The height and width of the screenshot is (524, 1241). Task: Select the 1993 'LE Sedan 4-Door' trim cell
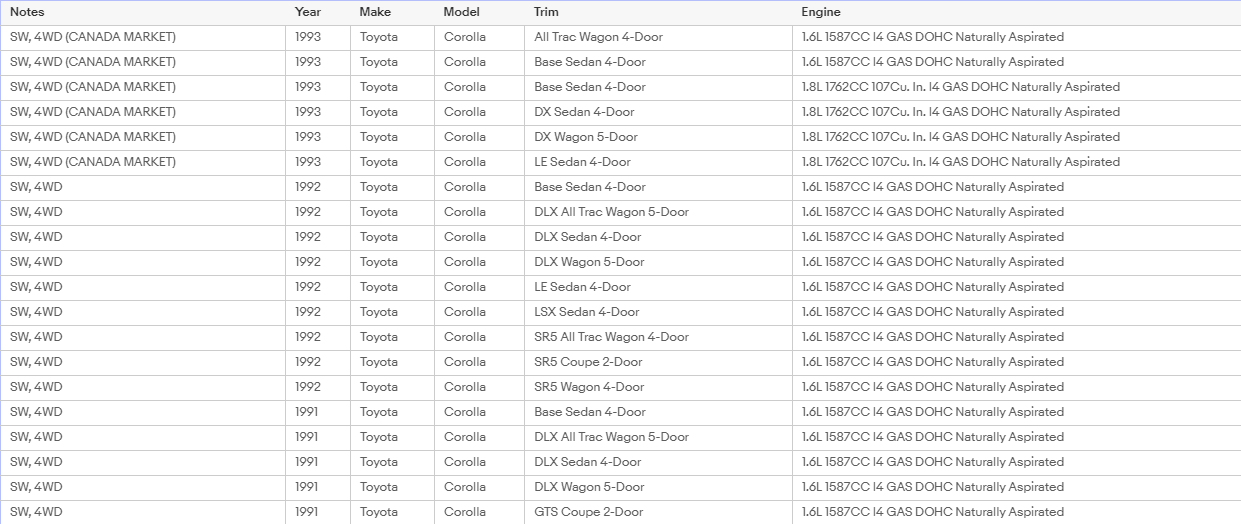[x=658, y=162]
